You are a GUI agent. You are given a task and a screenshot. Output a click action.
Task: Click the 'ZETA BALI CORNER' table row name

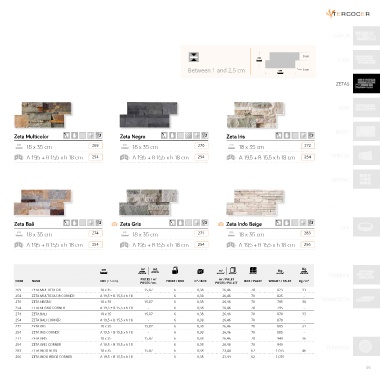point(46,320)
